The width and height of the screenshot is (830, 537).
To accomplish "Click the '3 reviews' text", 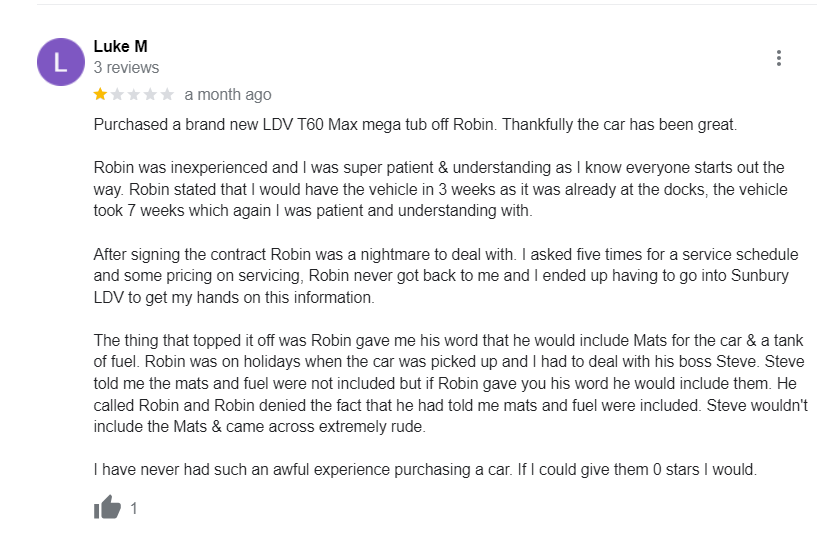I will [126, 67].
